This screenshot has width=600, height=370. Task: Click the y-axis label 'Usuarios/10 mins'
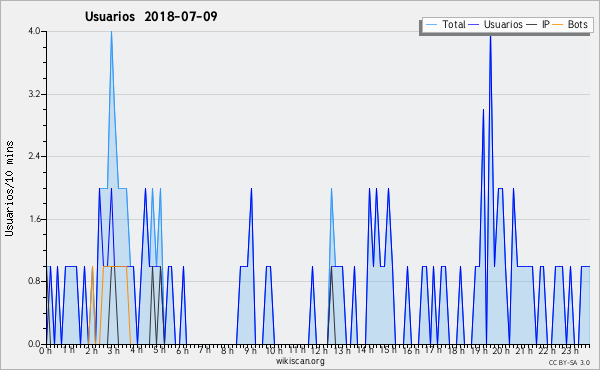9,189
